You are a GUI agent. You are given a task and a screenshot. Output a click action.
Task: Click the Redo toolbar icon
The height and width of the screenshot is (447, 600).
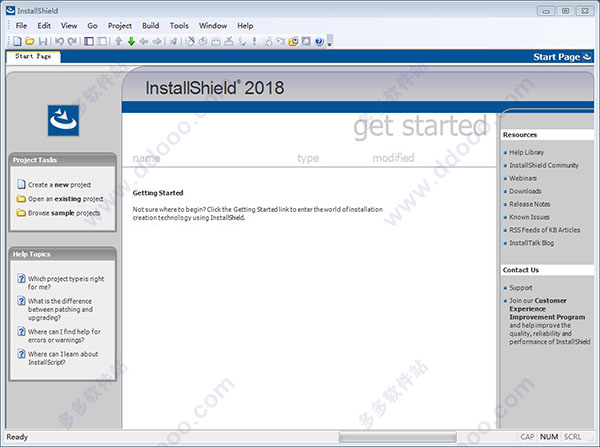pyautogui.click(x=72, y=41)
